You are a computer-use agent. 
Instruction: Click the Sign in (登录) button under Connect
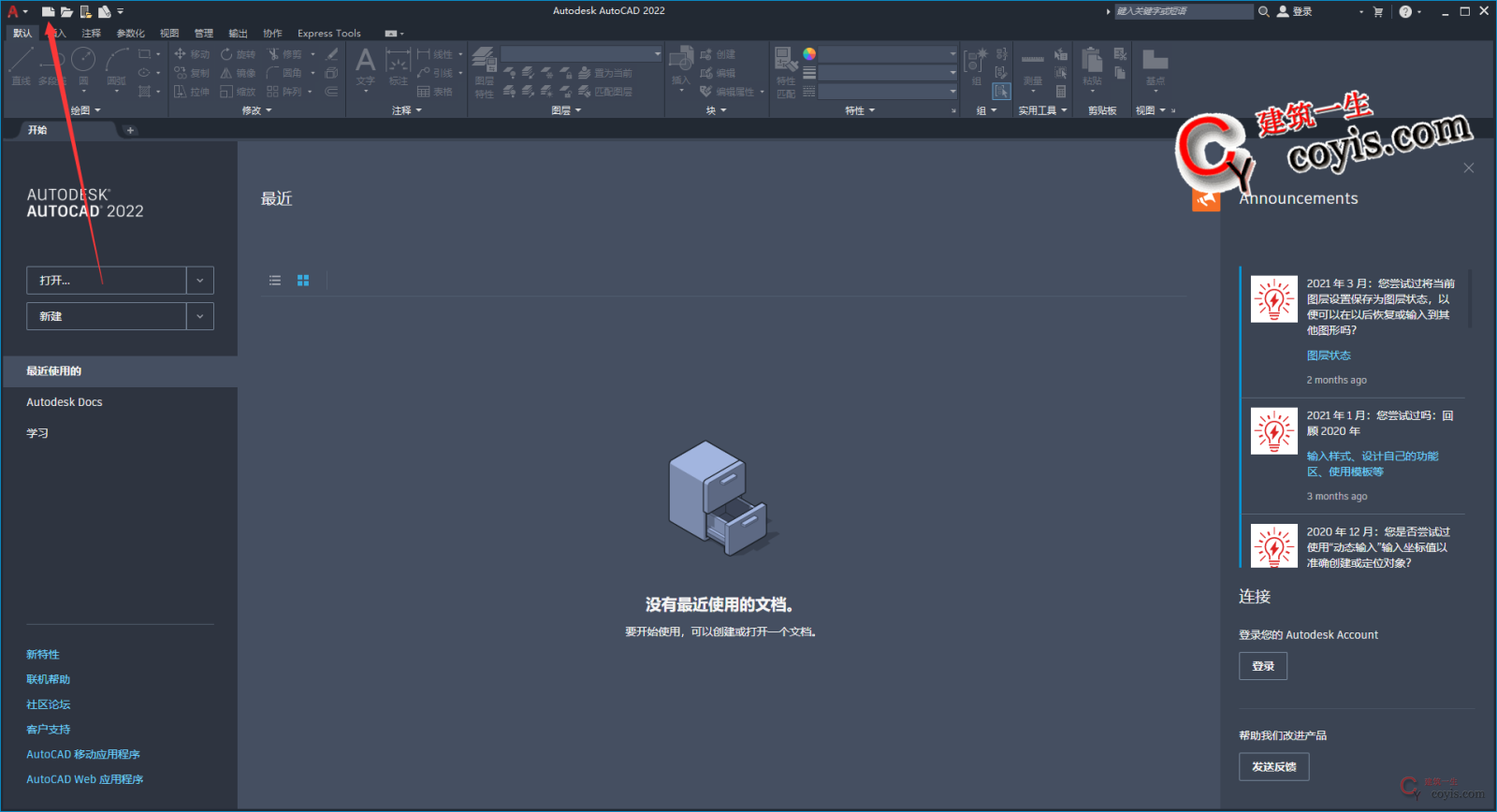click(1263, 666)
